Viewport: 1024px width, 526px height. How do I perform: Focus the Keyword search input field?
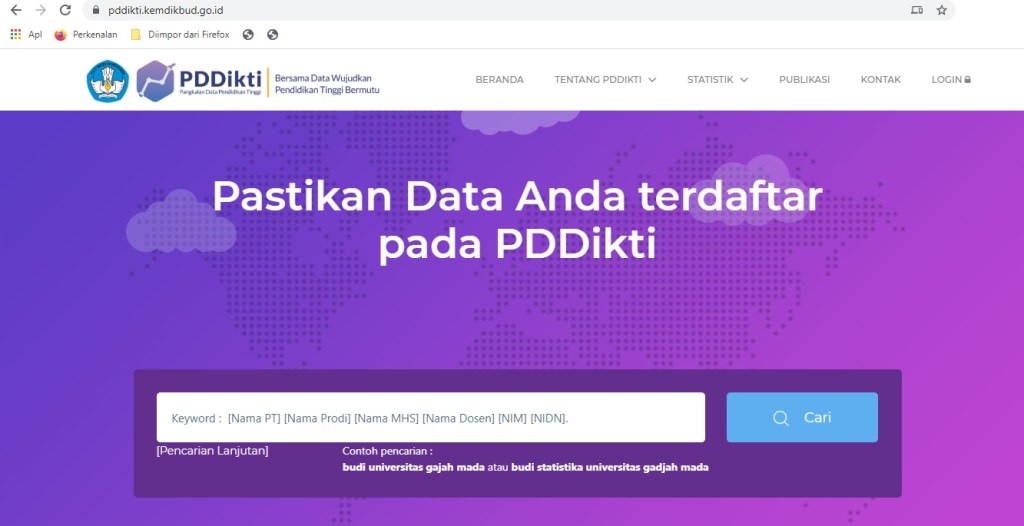(430, 417)
